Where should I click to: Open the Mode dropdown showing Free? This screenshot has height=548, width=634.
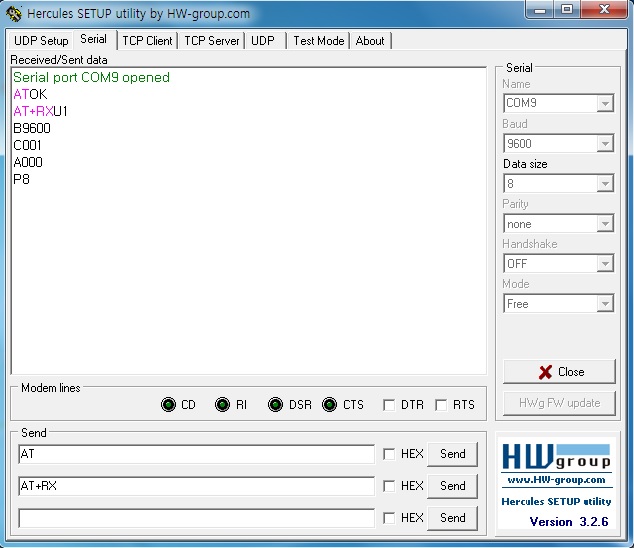click(x=605, y=304)
